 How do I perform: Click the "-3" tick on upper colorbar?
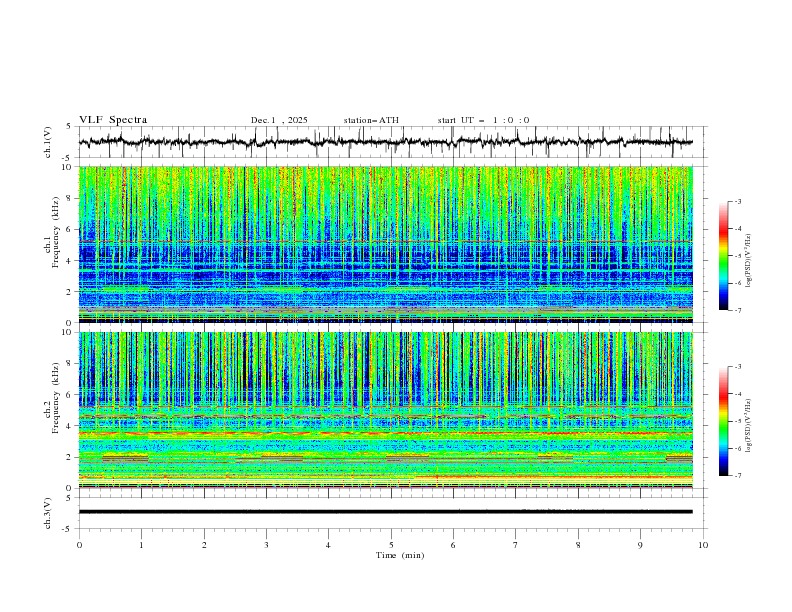(738, 201)
